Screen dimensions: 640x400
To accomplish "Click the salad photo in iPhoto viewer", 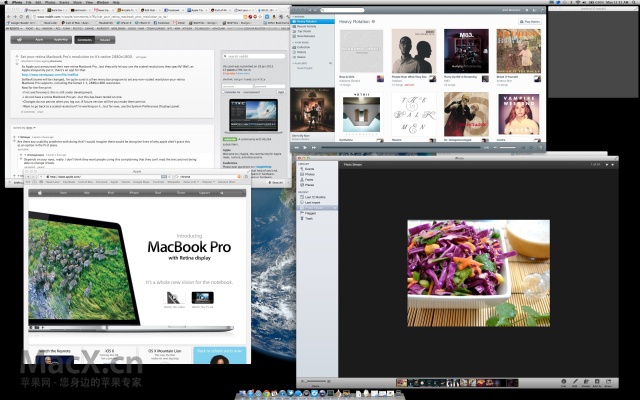I will (478, 273).
